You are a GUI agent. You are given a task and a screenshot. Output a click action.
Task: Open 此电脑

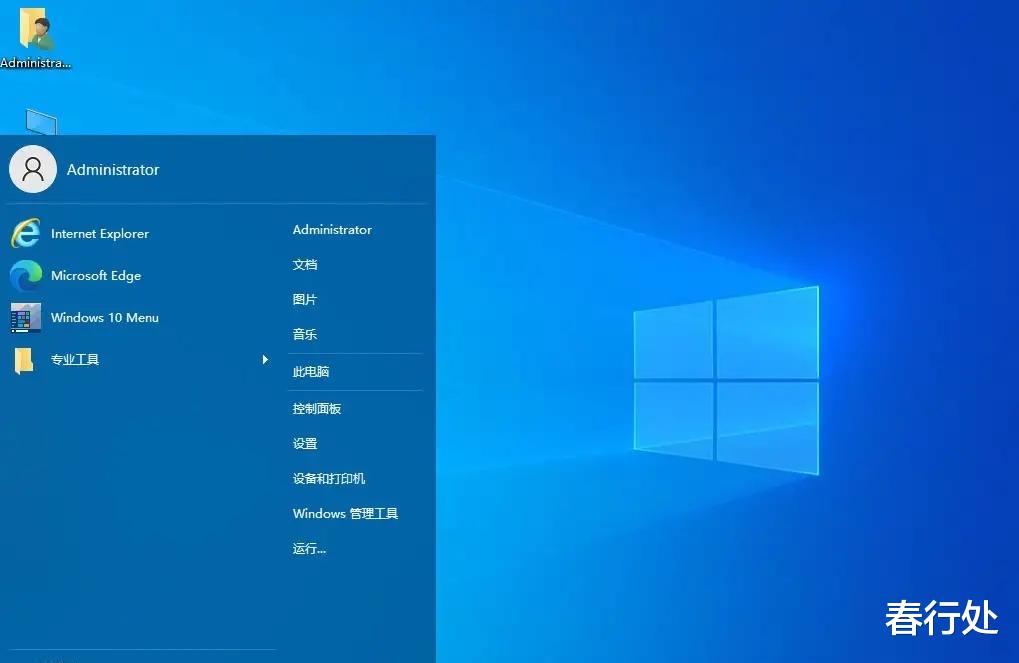310,371
